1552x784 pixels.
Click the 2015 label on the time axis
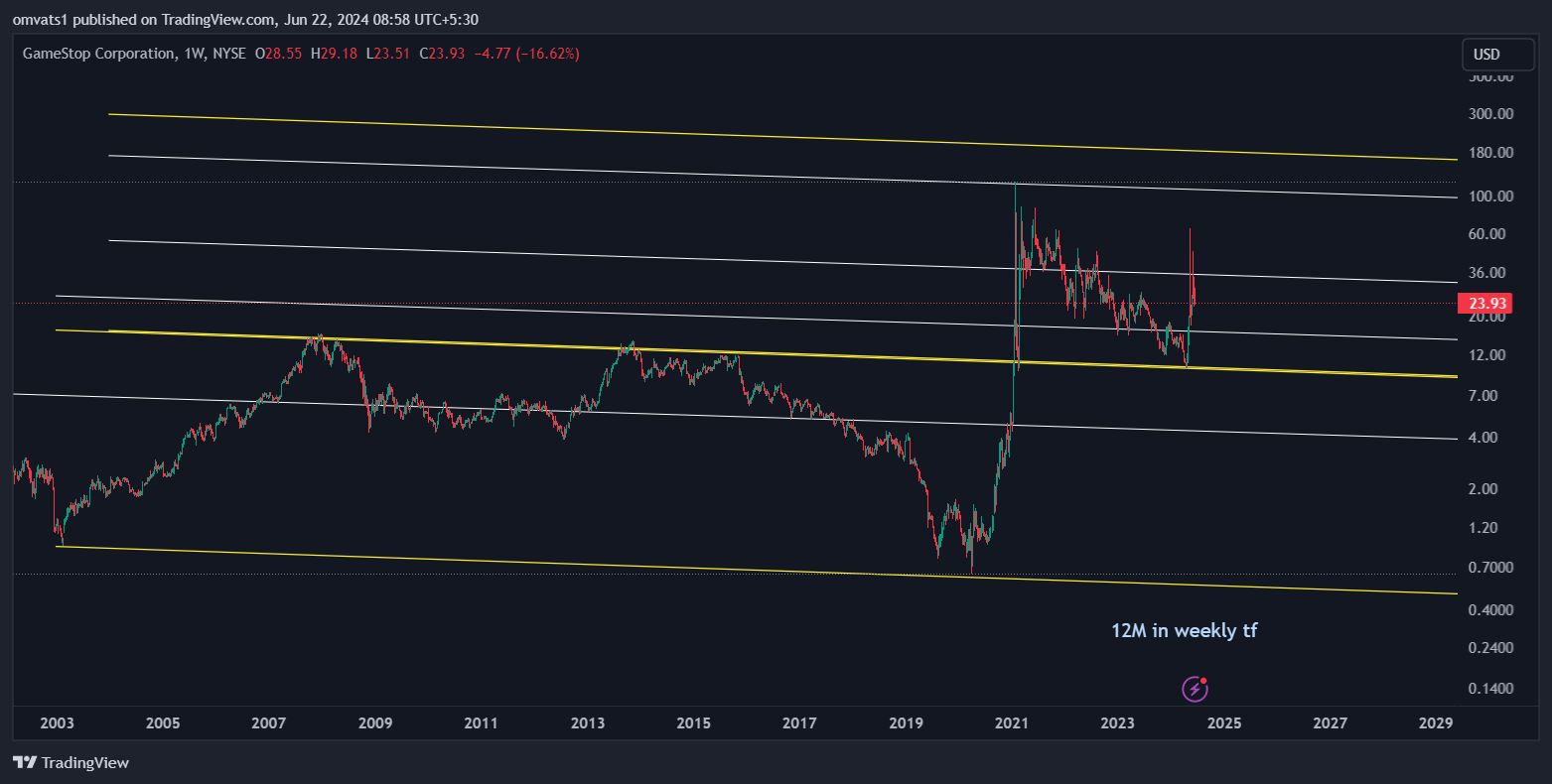pyautogui.click(x=694, y=723)
